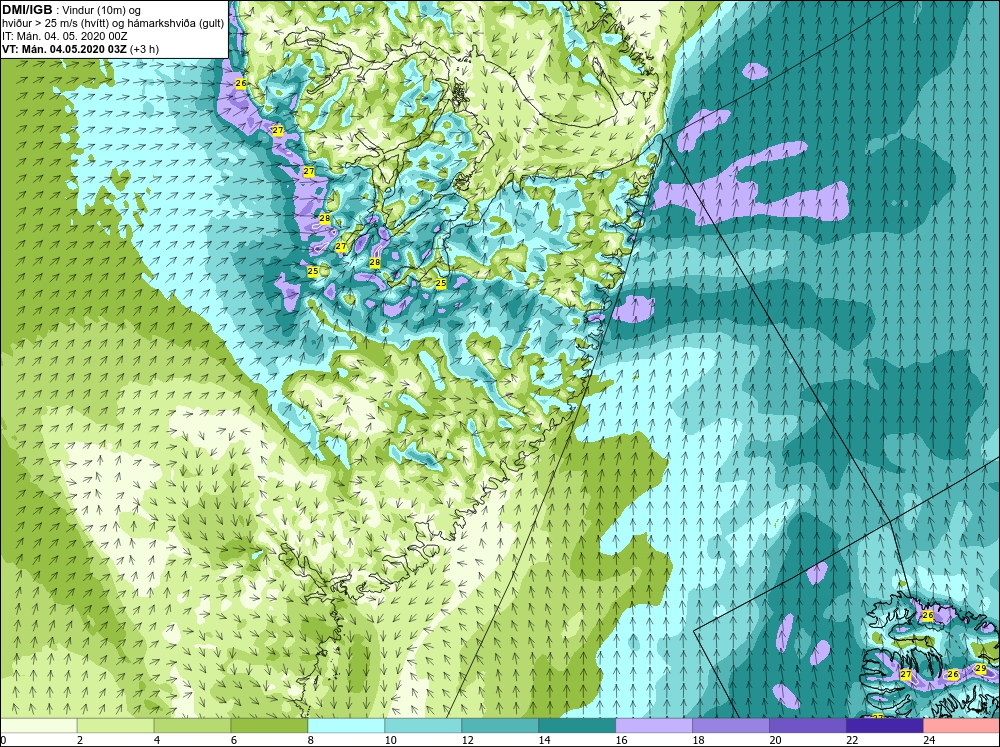Click the legend scale value 2
Image resolution: width=1000 pixels, height=747 pixels.
point(80,740)
